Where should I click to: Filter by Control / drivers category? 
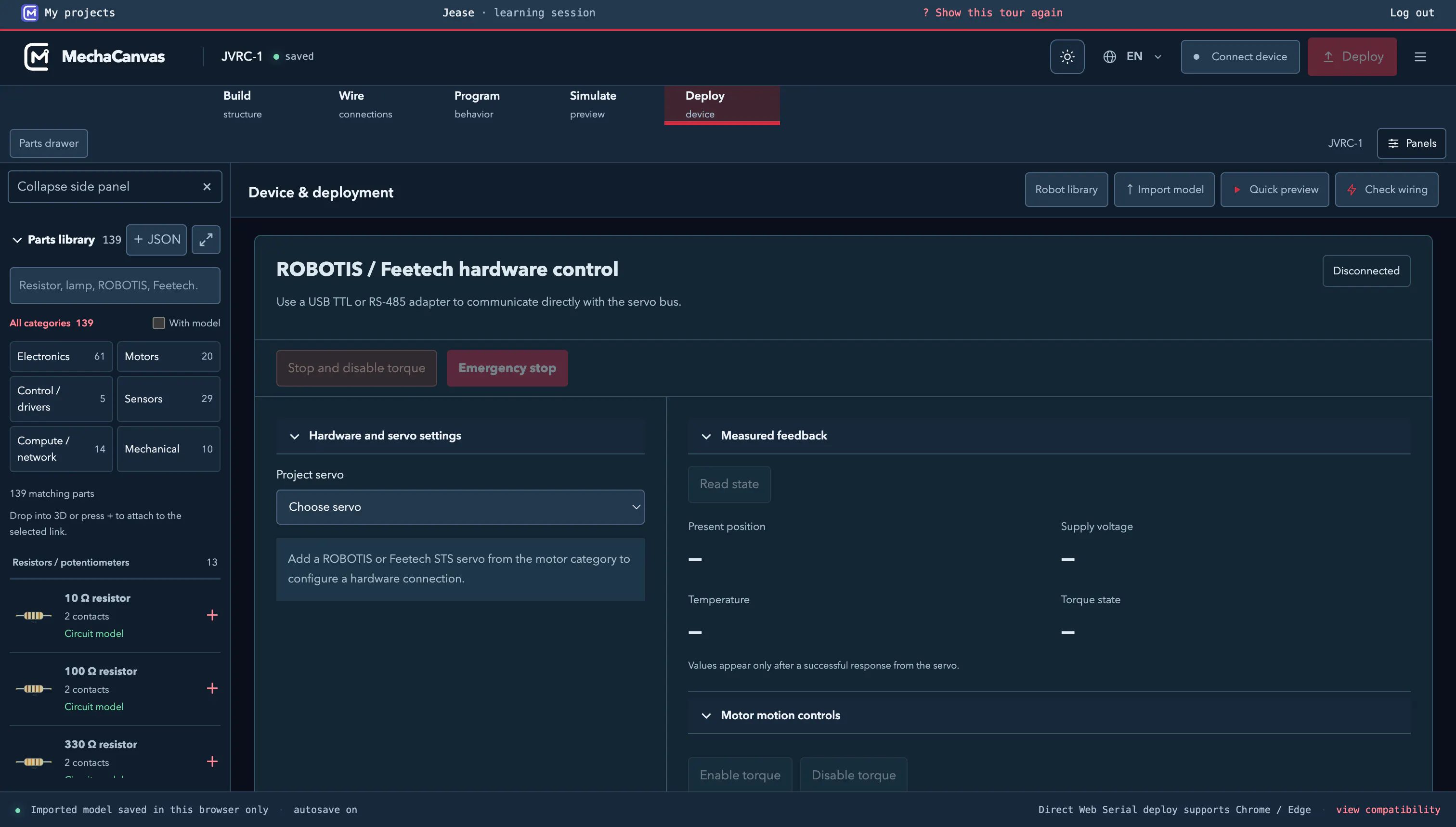pos(61,399)
